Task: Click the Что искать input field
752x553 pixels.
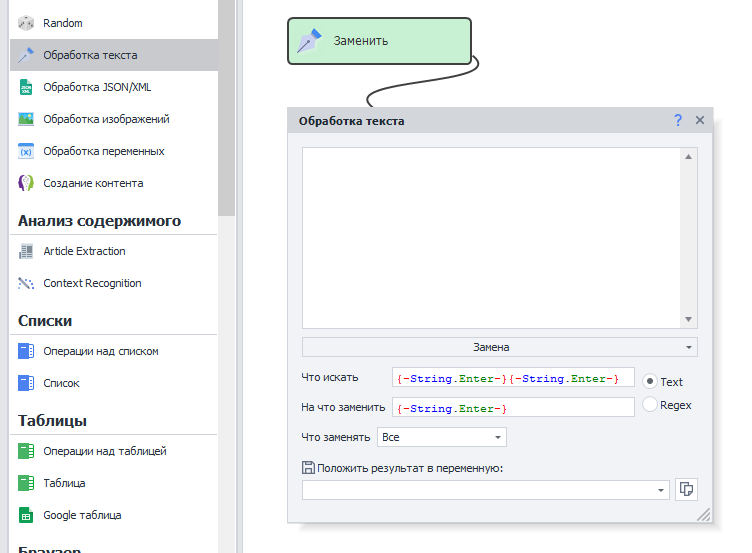Action: point(513,377)
